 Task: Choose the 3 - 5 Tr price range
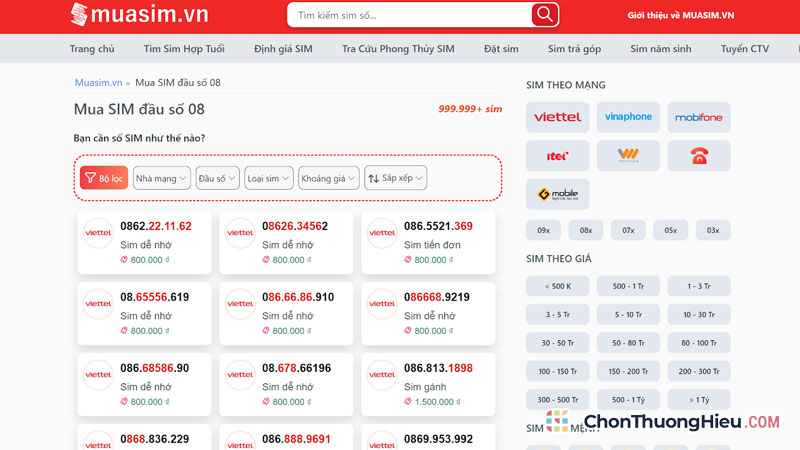(x=558, y=315)
